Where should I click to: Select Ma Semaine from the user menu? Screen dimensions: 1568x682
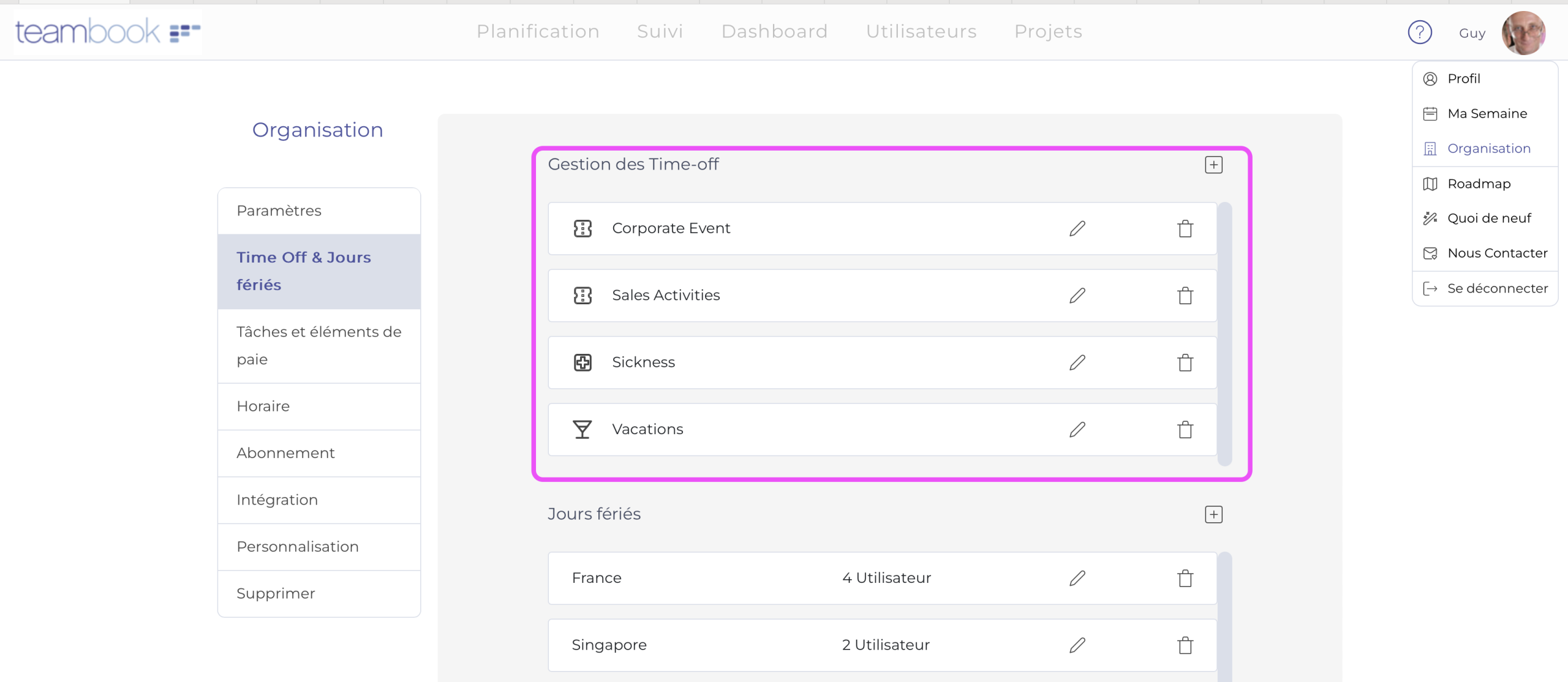point(1487,113)
